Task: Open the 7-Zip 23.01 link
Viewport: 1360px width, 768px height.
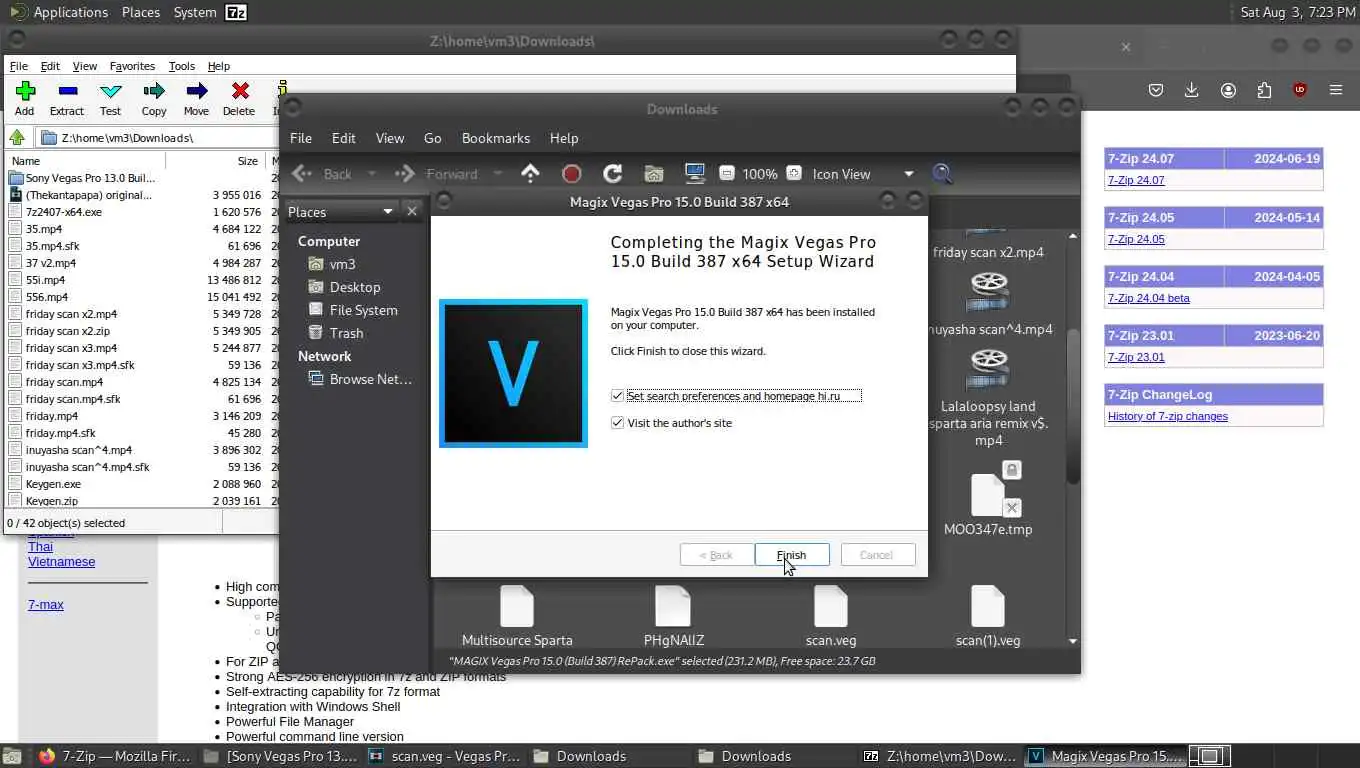Action: click(x=1136, y=357)
